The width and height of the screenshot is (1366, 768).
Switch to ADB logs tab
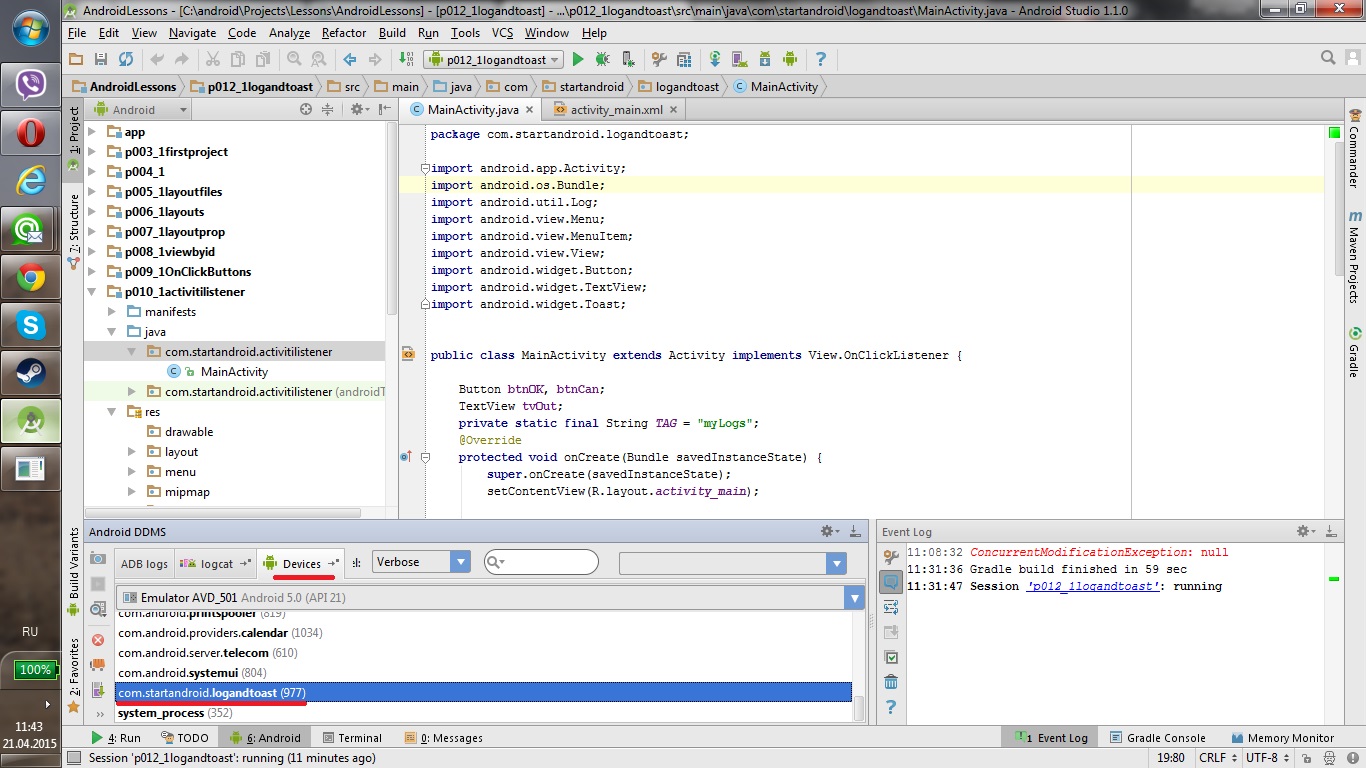pos(144,564)
